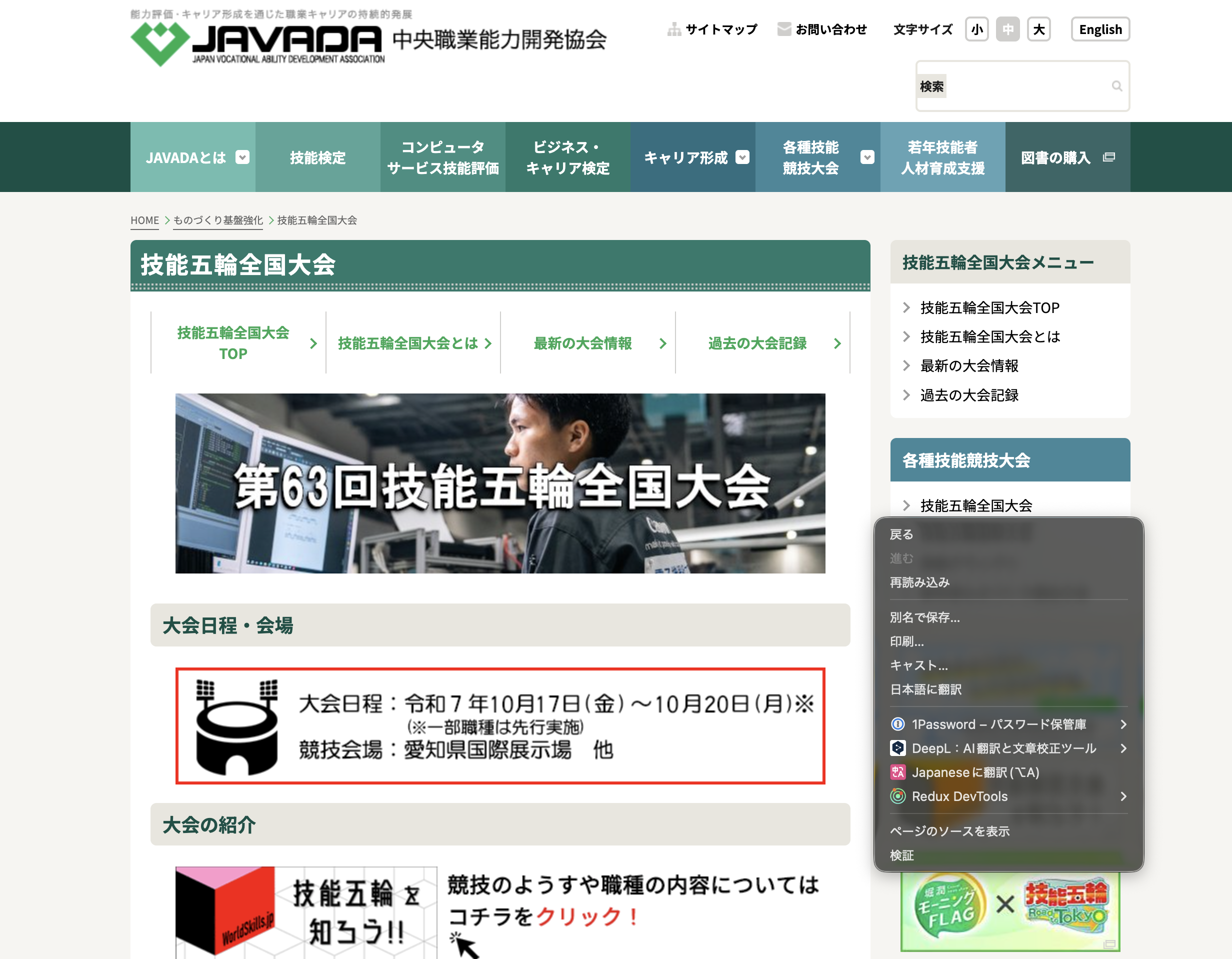
Task: Expand the 各種技能競技大会 dropdown
Action: click(867, 158)
